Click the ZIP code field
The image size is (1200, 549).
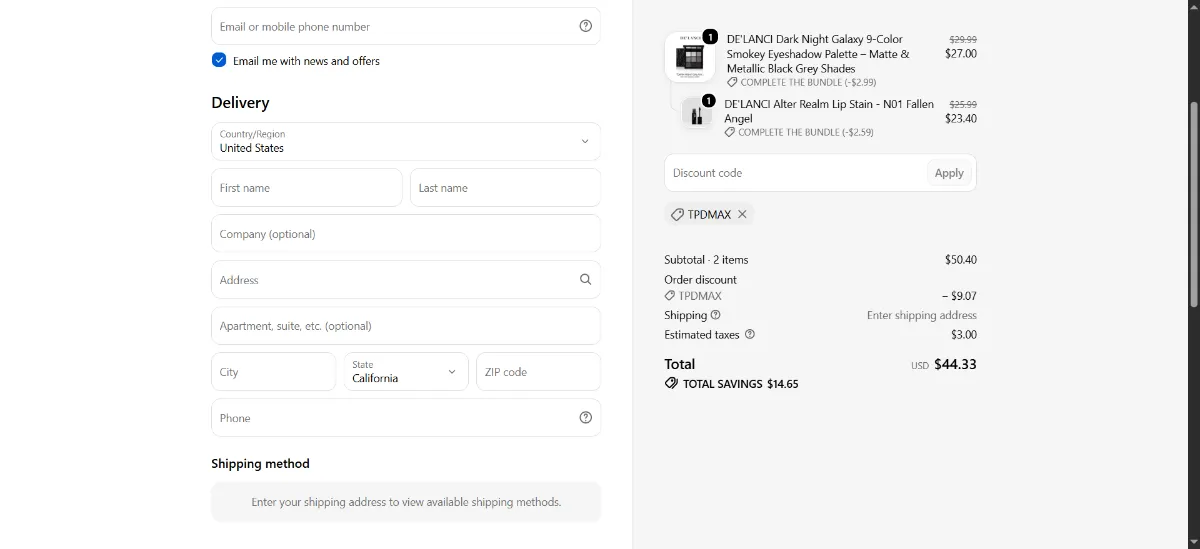538,372
